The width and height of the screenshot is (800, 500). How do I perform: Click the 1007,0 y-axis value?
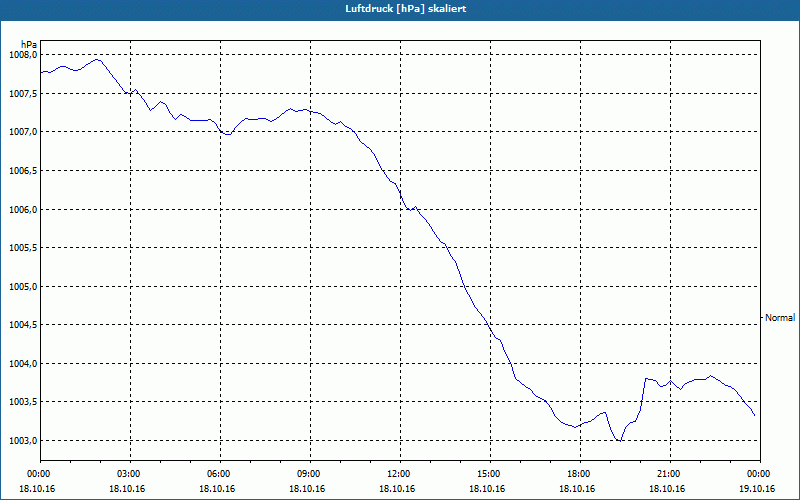point(23,132)
